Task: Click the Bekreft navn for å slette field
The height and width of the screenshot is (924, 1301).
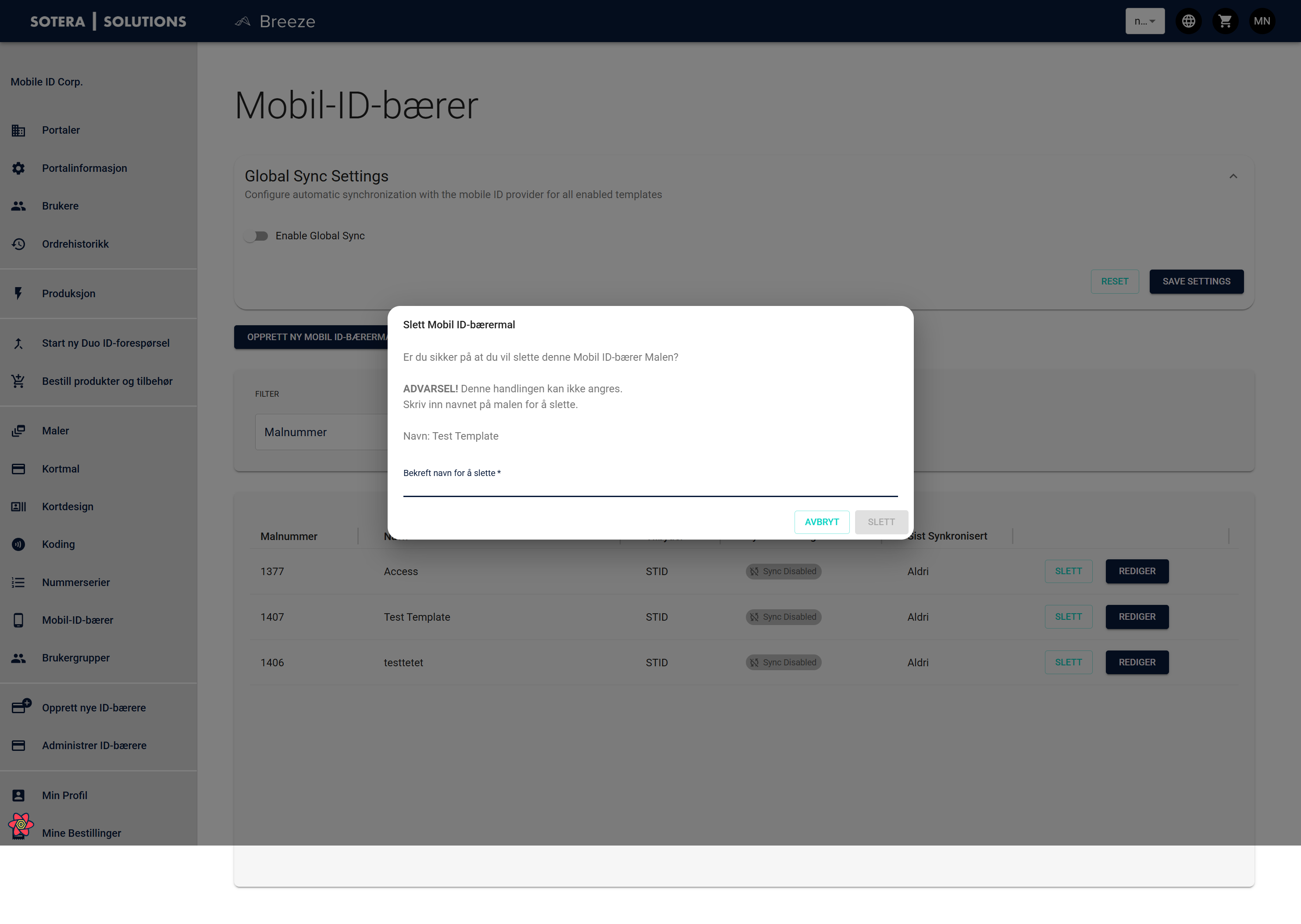Action: pyautogui.click(x=650, y=487)
